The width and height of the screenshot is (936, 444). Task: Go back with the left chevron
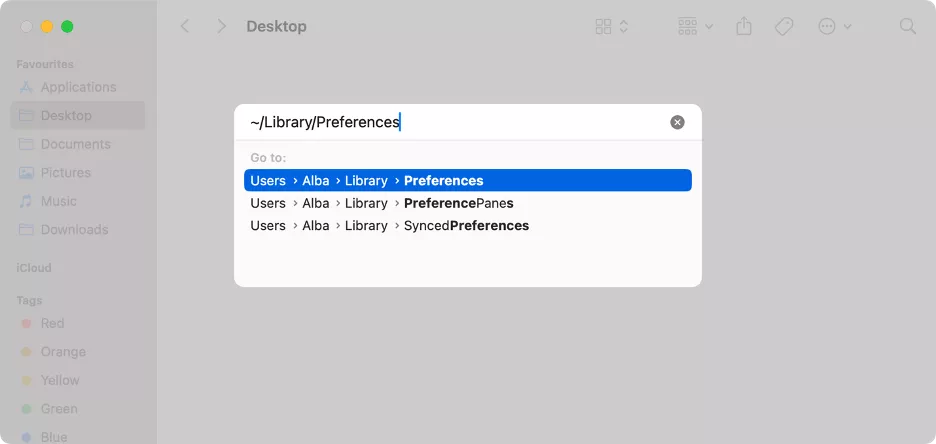[x=185, y=26]
